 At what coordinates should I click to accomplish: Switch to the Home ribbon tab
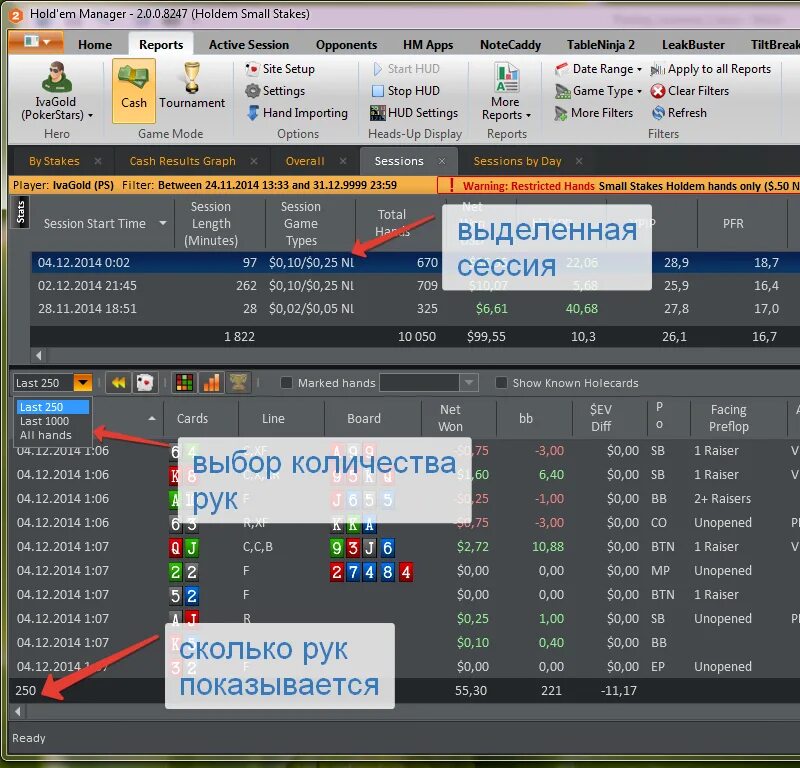pyautogui.click(x=95, y=45)
